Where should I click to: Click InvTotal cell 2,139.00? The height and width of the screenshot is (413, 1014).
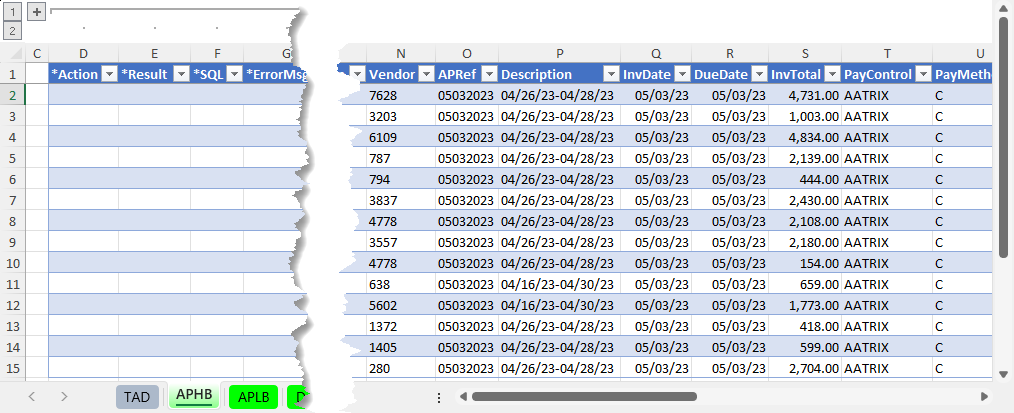tap(805, 158)
